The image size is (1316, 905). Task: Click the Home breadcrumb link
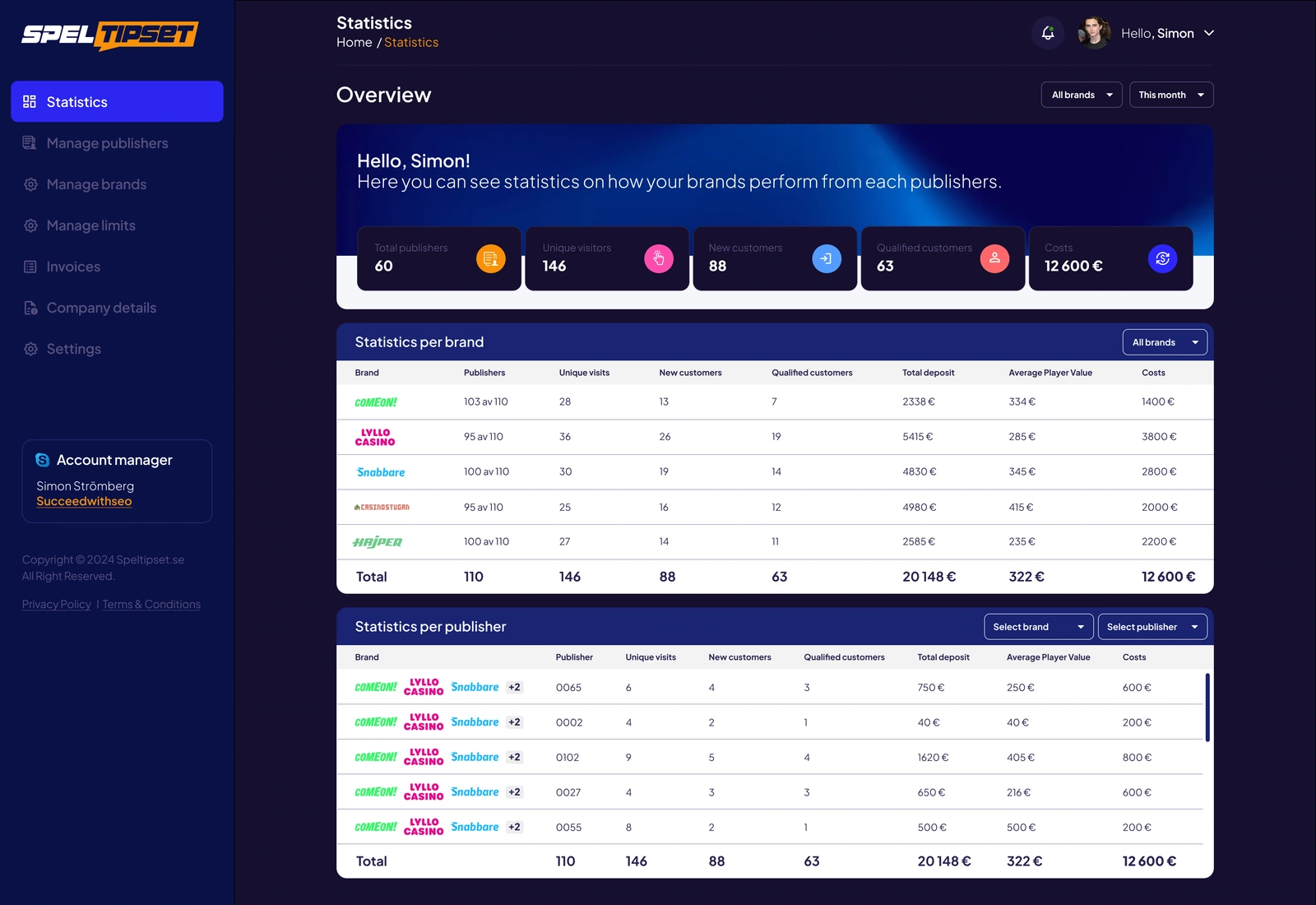(354, 42)
